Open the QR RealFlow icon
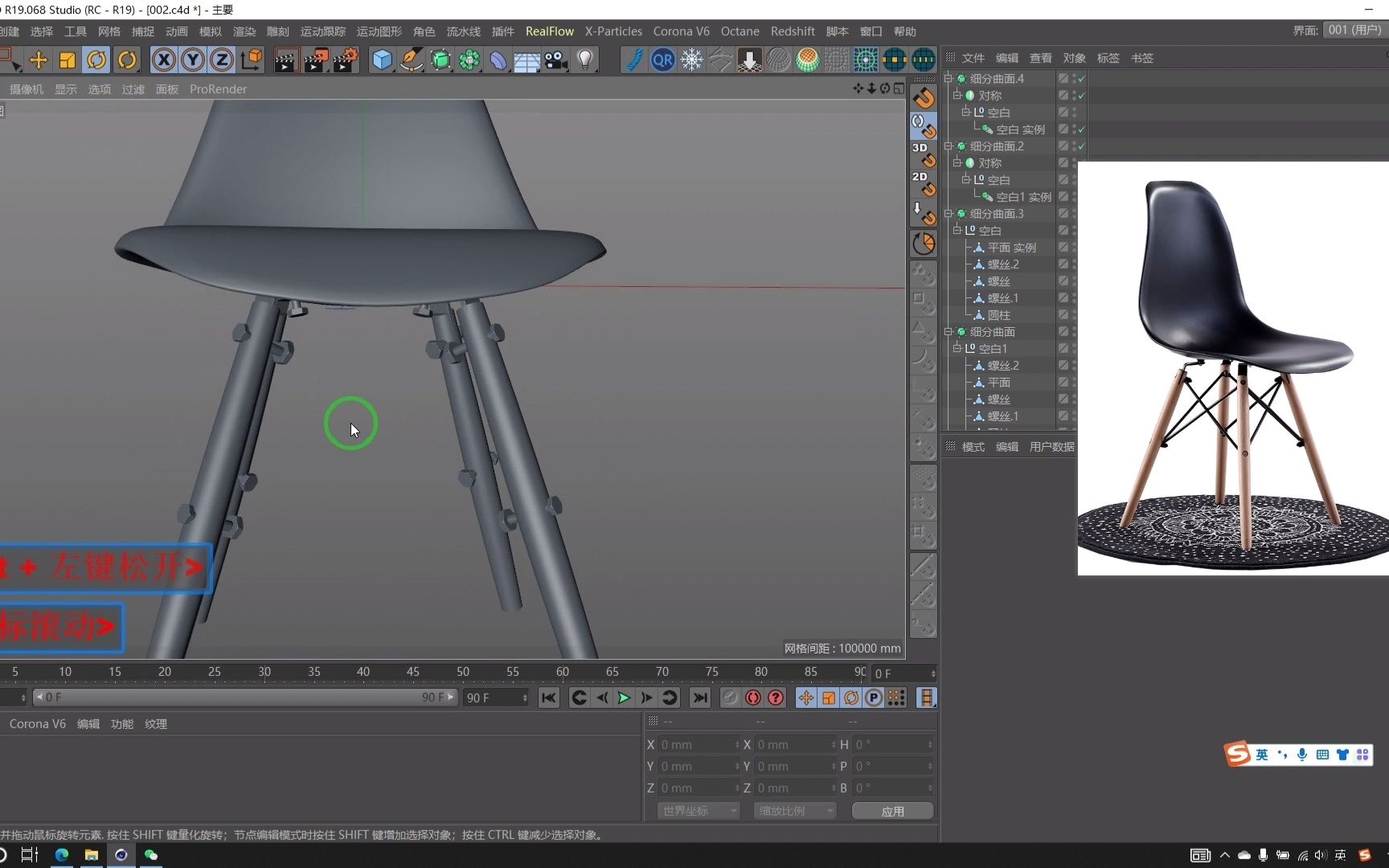Screen dimensions: 1389x868 [x=662, y=59]
